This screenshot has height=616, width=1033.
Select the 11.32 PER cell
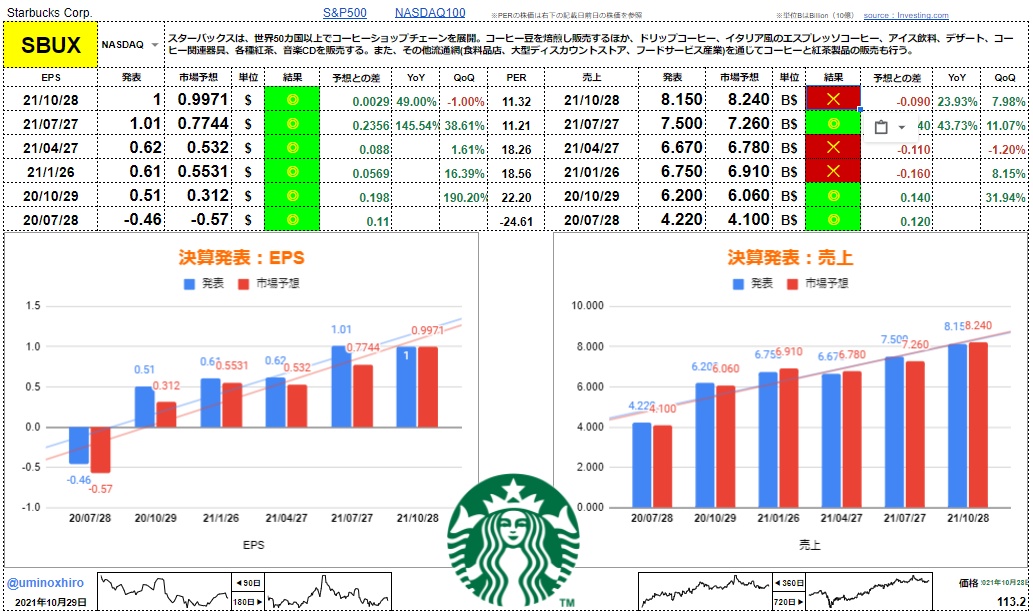point(516,101)
